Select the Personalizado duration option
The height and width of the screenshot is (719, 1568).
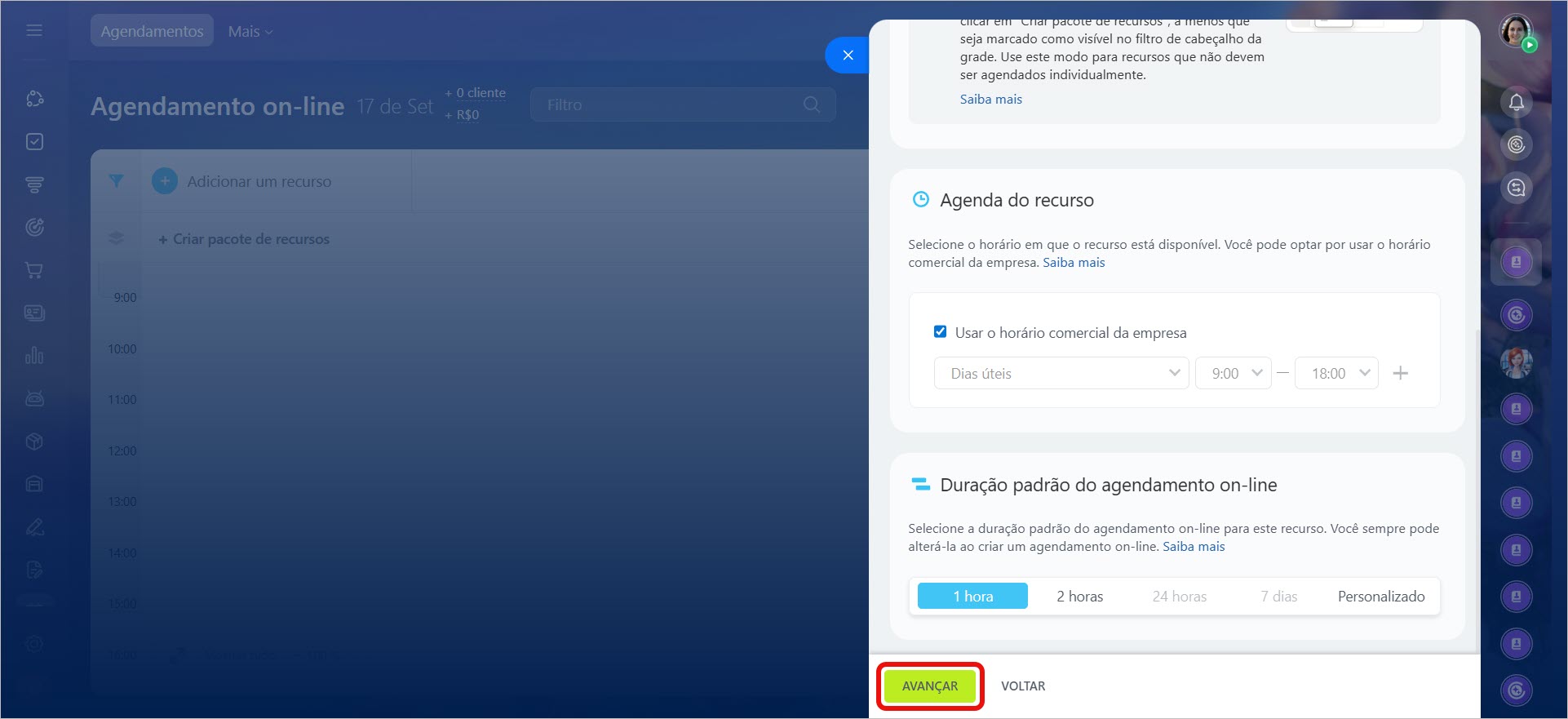pyautogui.click(x=1380, y=597)
